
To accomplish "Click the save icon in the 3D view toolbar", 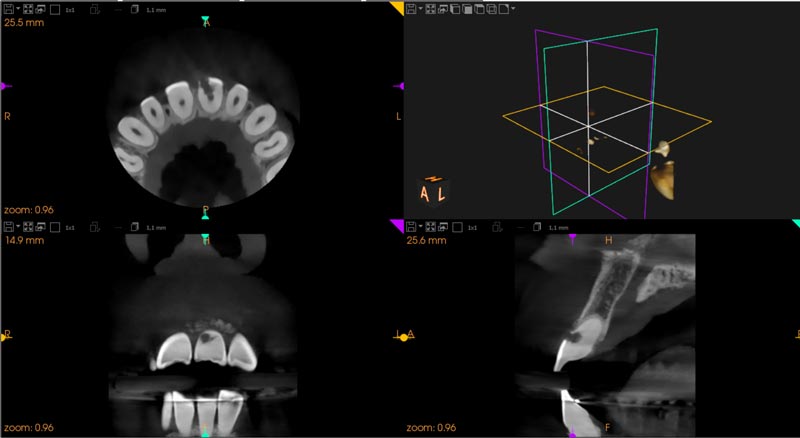I will click(410, 8).
